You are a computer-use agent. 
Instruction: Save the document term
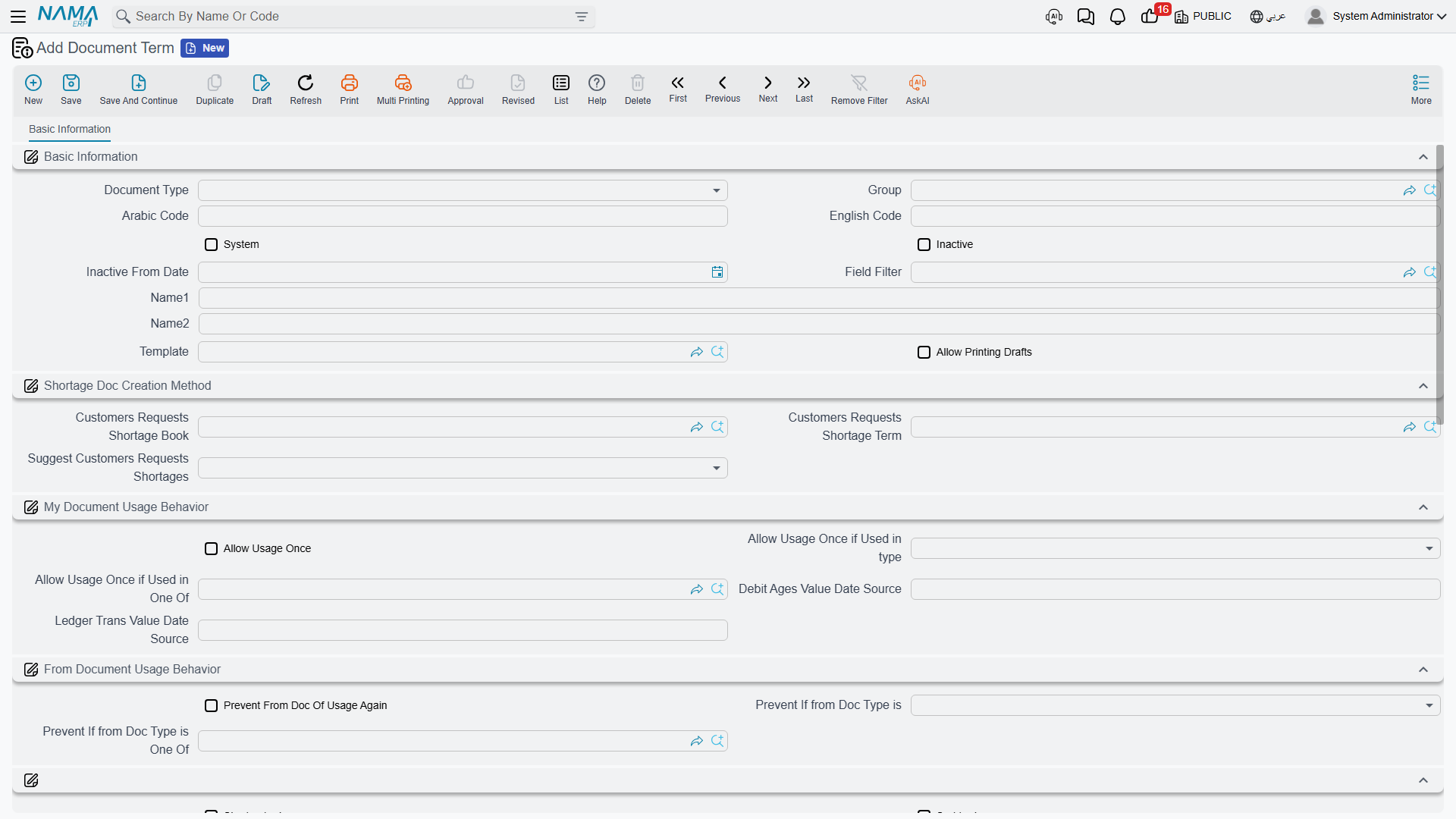tap(71, 89)
